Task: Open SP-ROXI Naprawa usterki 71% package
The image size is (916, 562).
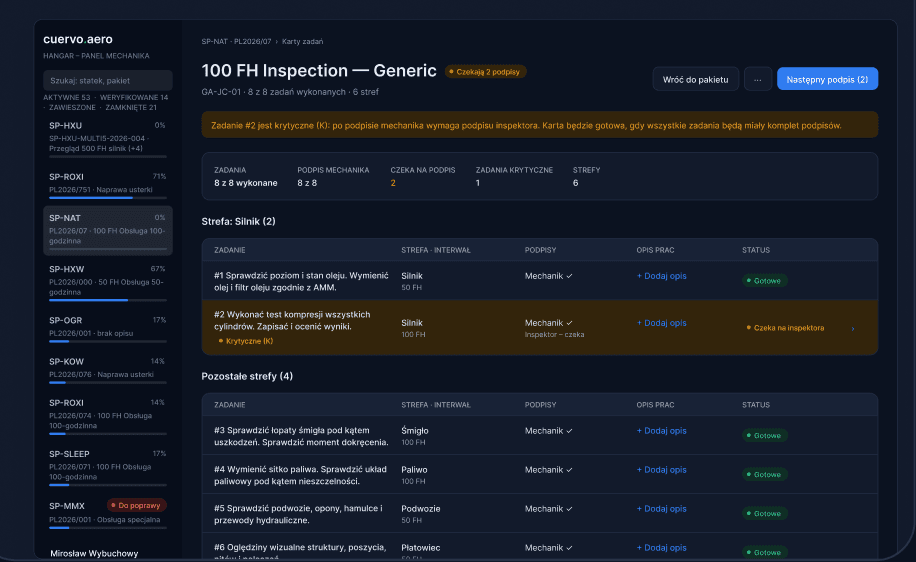Action: point(107,184)
